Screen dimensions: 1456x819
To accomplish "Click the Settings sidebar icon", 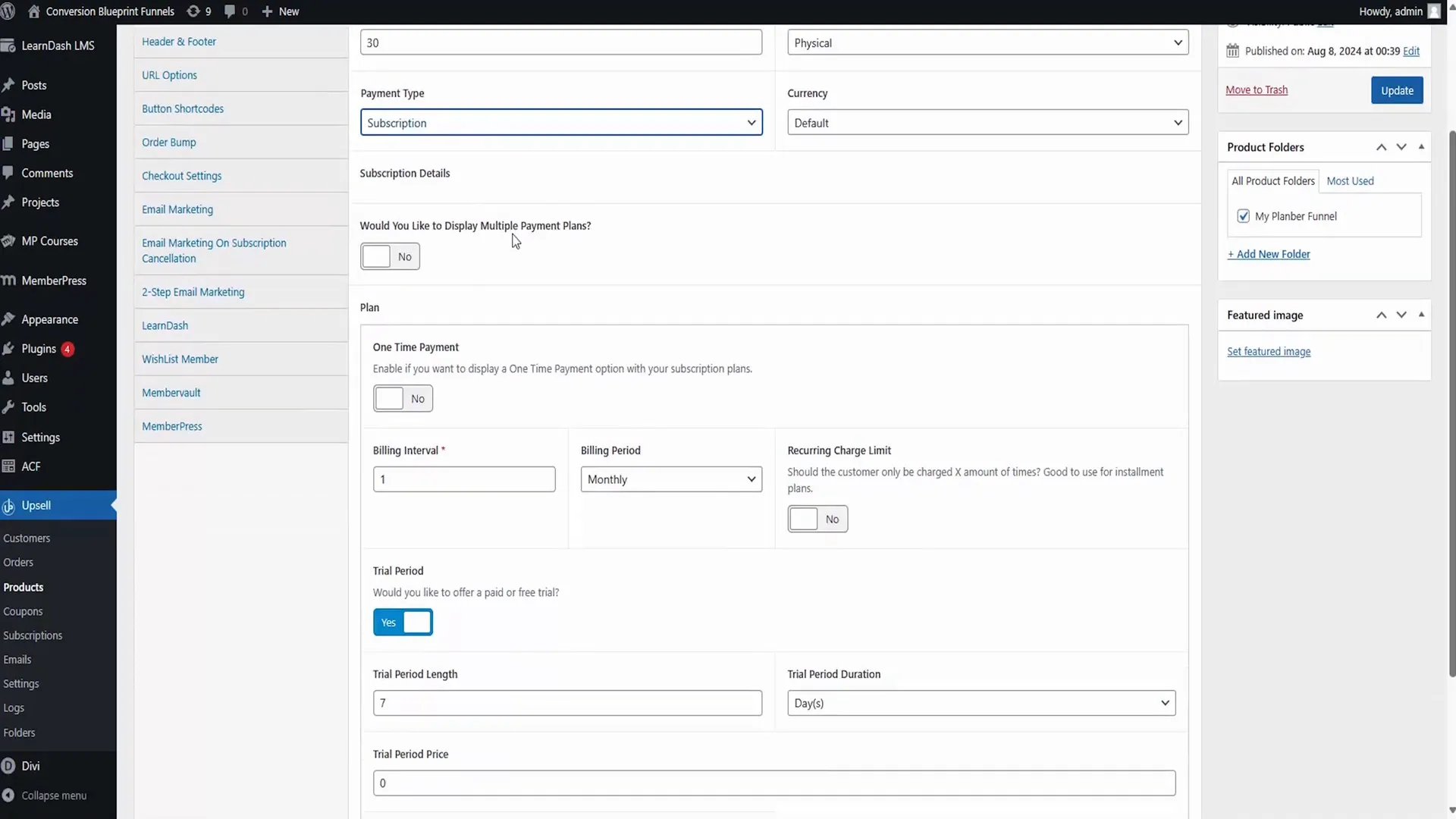I will pos(8,438).
